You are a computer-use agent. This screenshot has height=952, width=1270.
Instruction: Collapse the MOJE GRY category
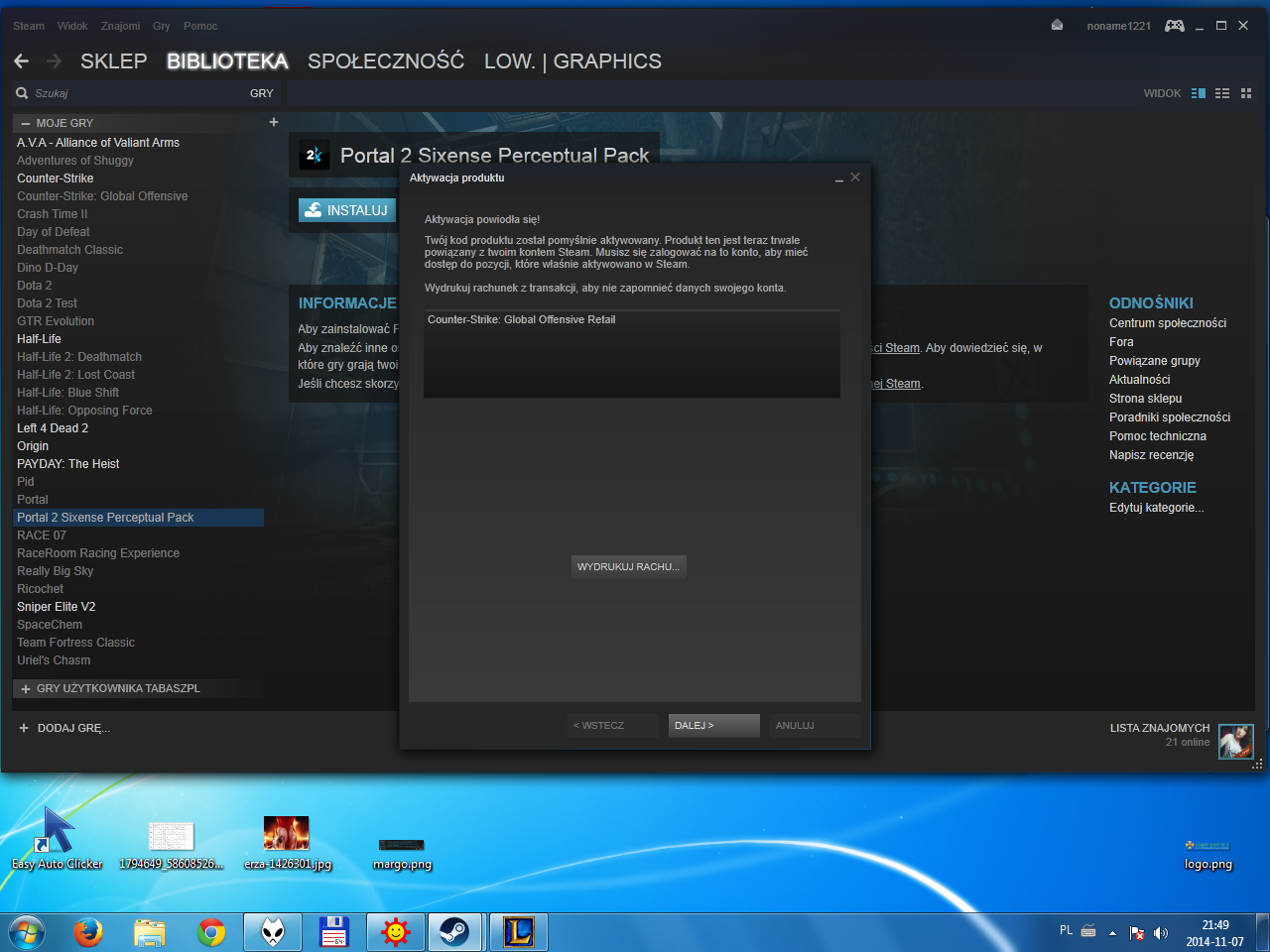[26, 123]
